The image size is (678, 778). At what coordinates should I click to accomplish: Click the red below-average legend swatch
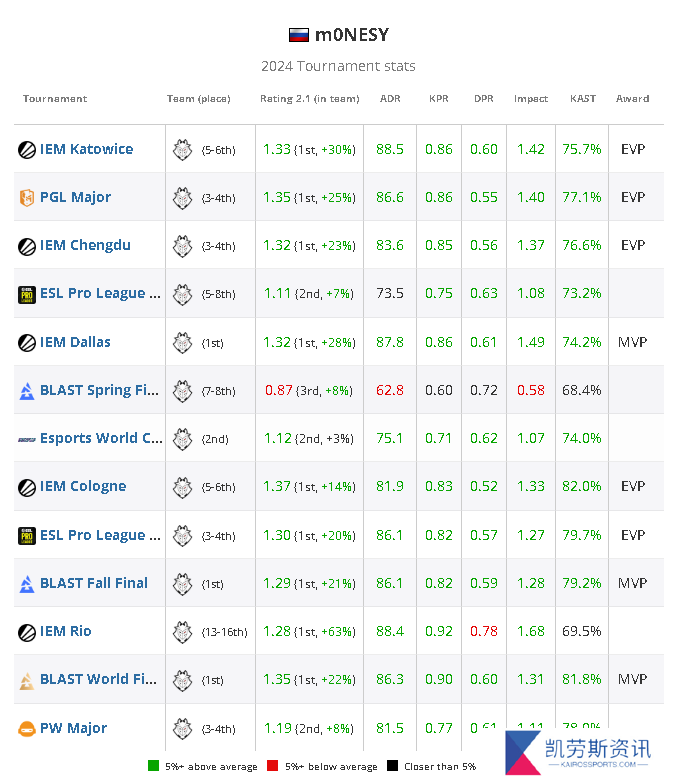[x=271, y=766]
